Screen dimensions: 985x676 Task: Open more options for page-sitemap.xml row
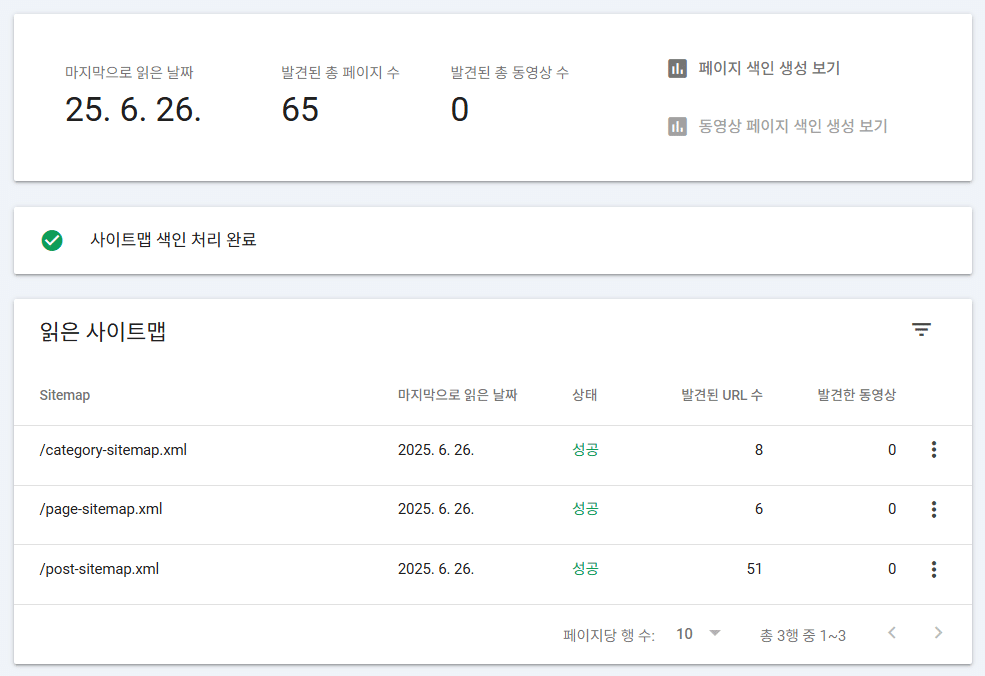click(x=933, y=509)
